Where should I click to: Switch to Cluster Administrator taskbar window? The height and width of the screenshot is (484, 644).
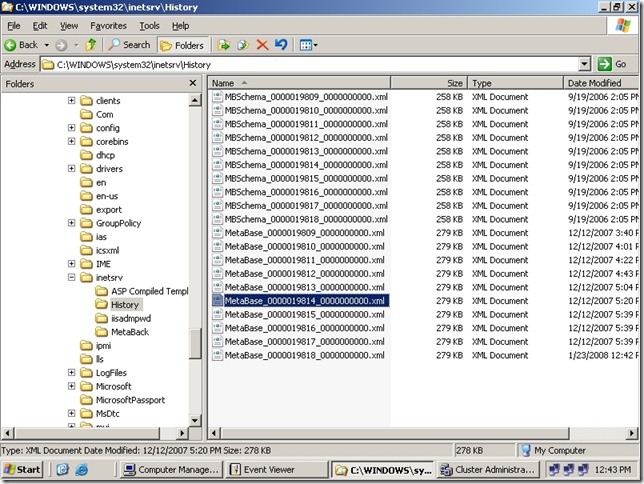487,469
